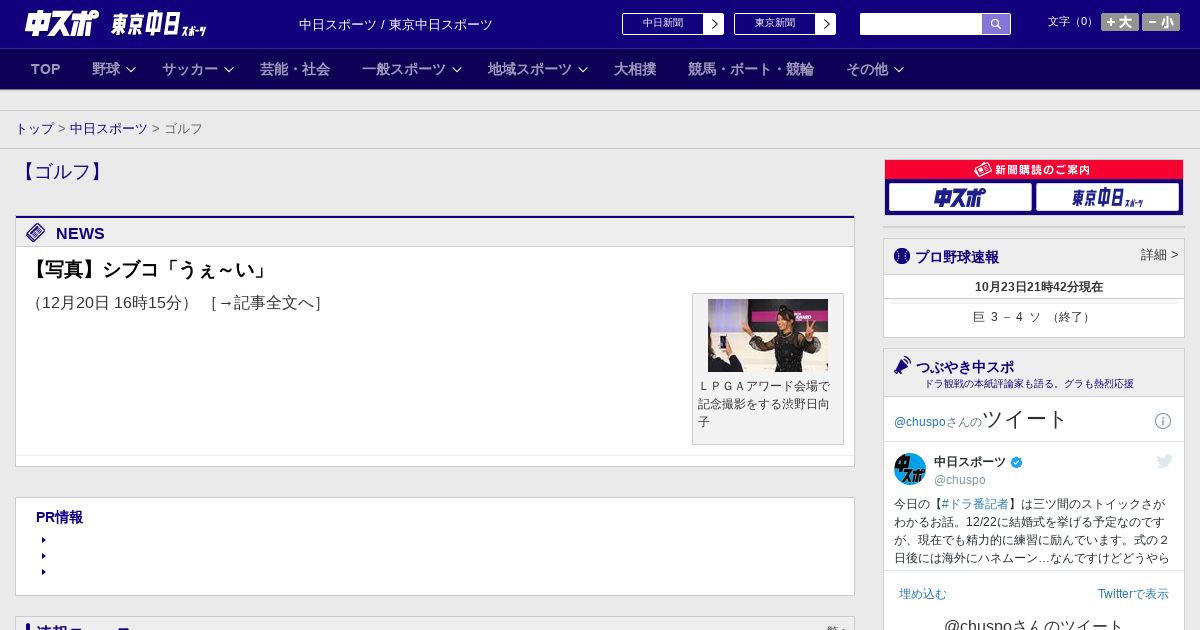Expand chevron beside サッカー
This screenshot has height=630, width=1200.
click(x=229, y=69)
